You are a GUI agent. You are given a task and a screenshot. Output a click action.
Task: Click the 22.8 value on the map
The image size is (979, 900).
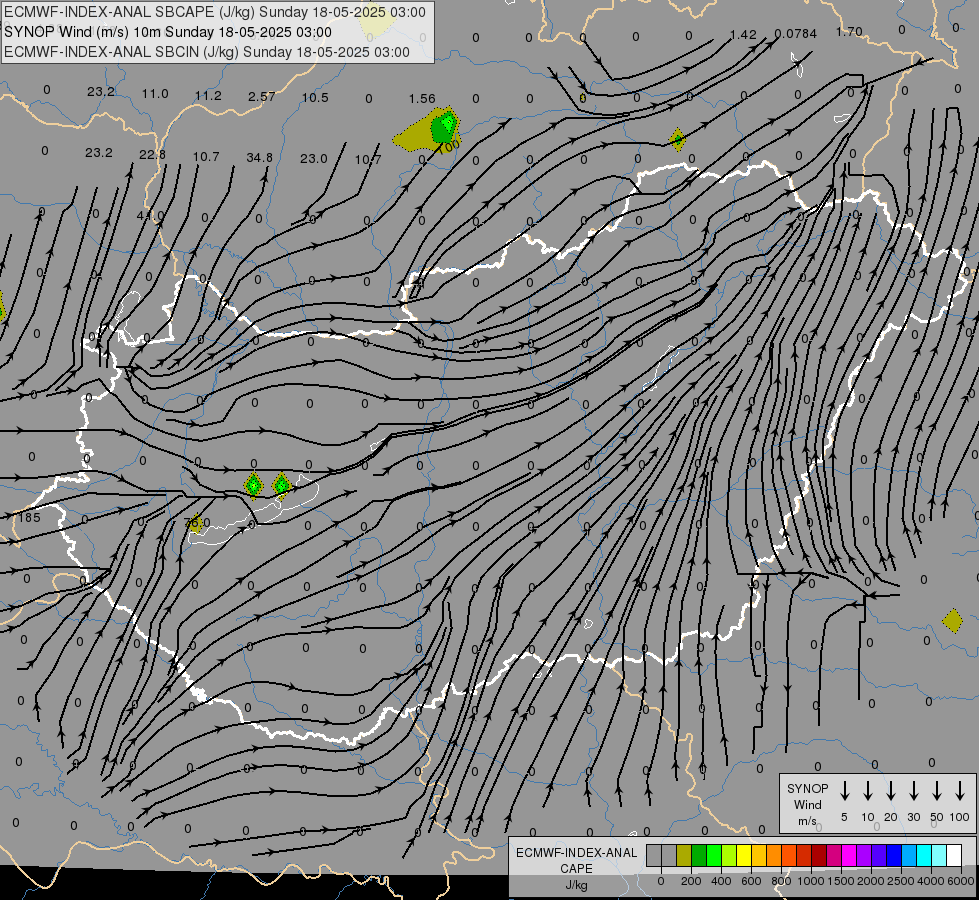(152, 154)
